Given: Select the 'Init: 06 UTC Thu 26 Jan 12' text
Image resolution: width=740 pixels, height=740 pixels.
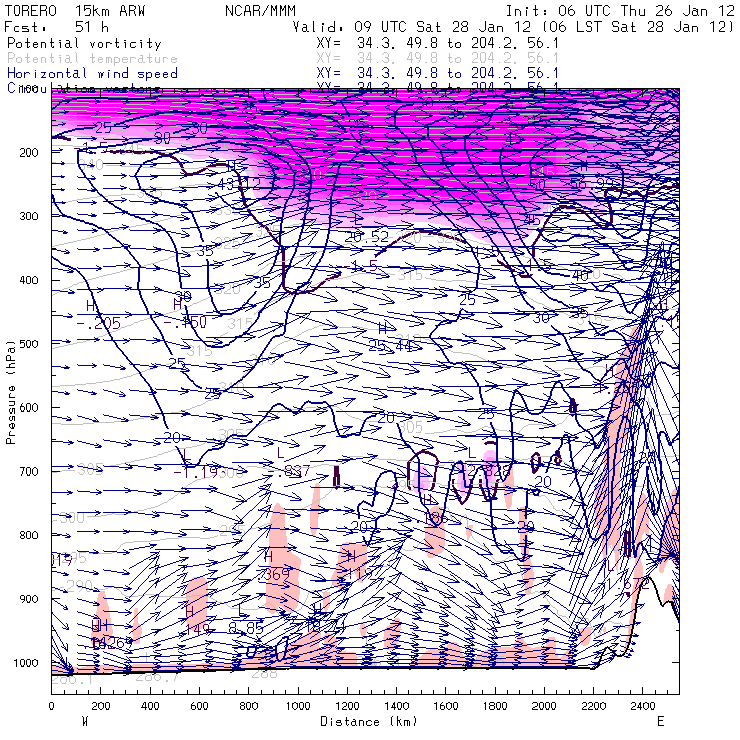Looking at the screenshot, I should click(x=620, y=11).
